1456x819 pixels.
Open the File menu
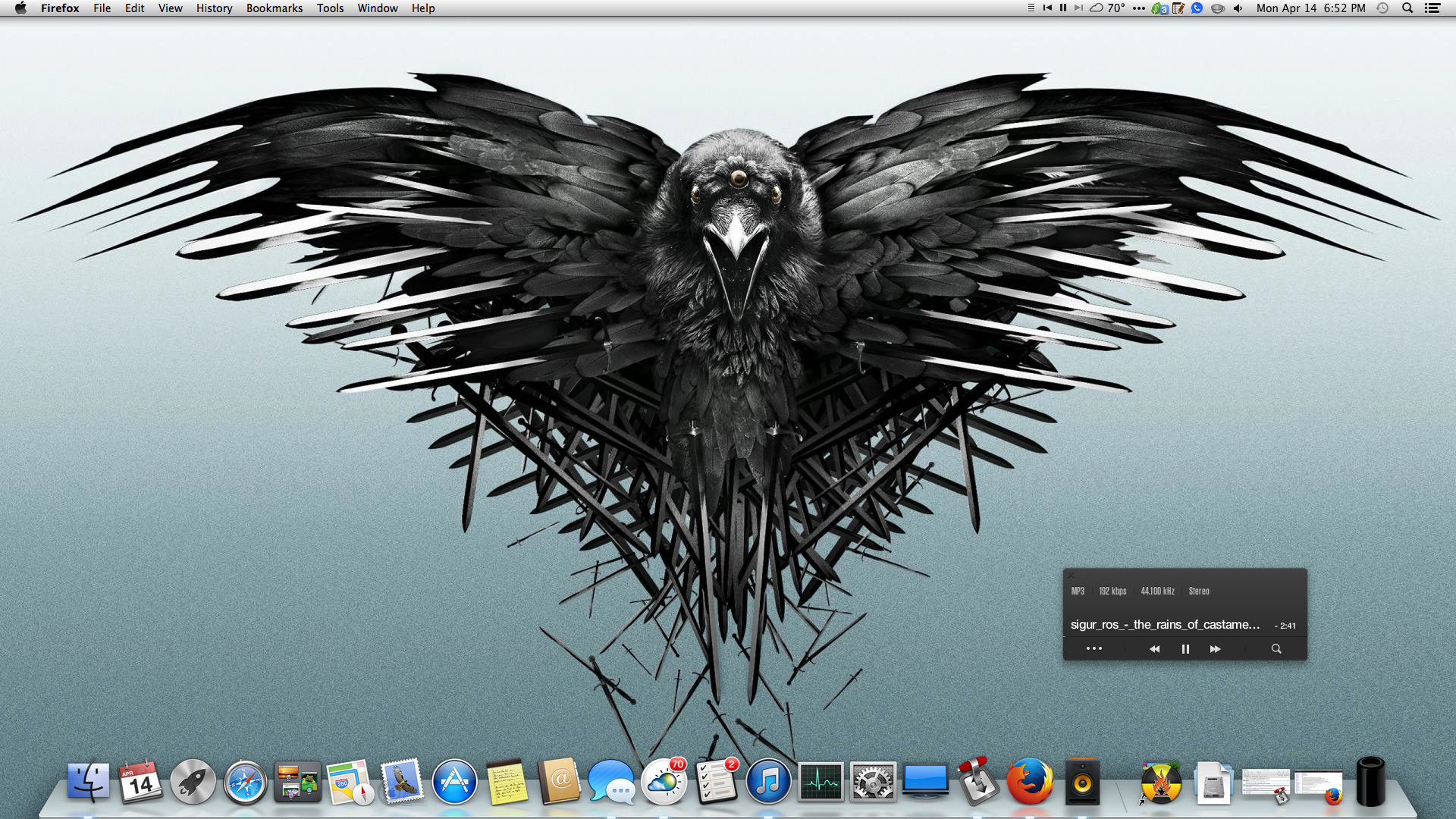[x=102, y=8]
